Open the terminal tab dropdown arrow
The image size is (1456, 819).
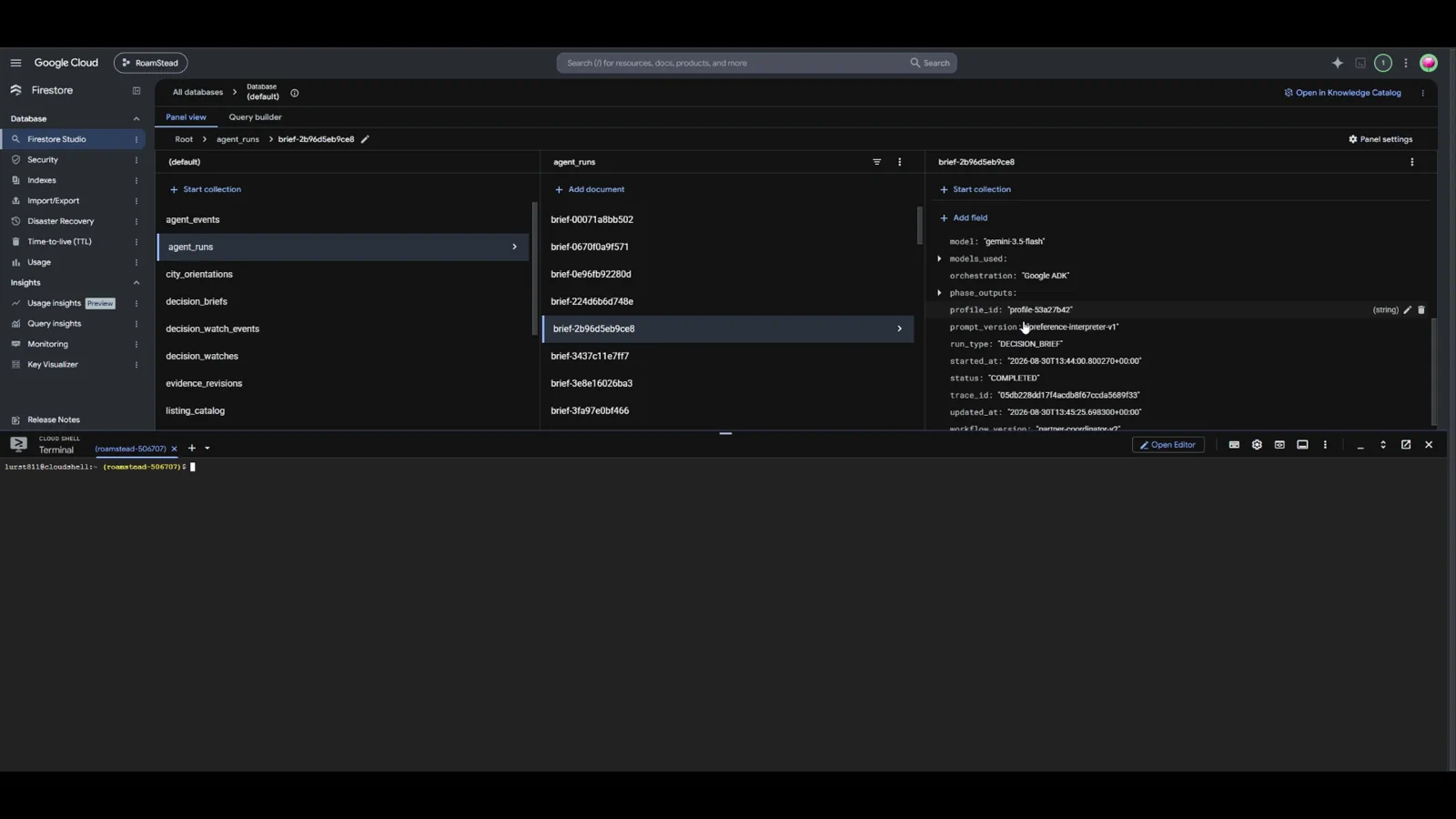click(x=207, y=449)
